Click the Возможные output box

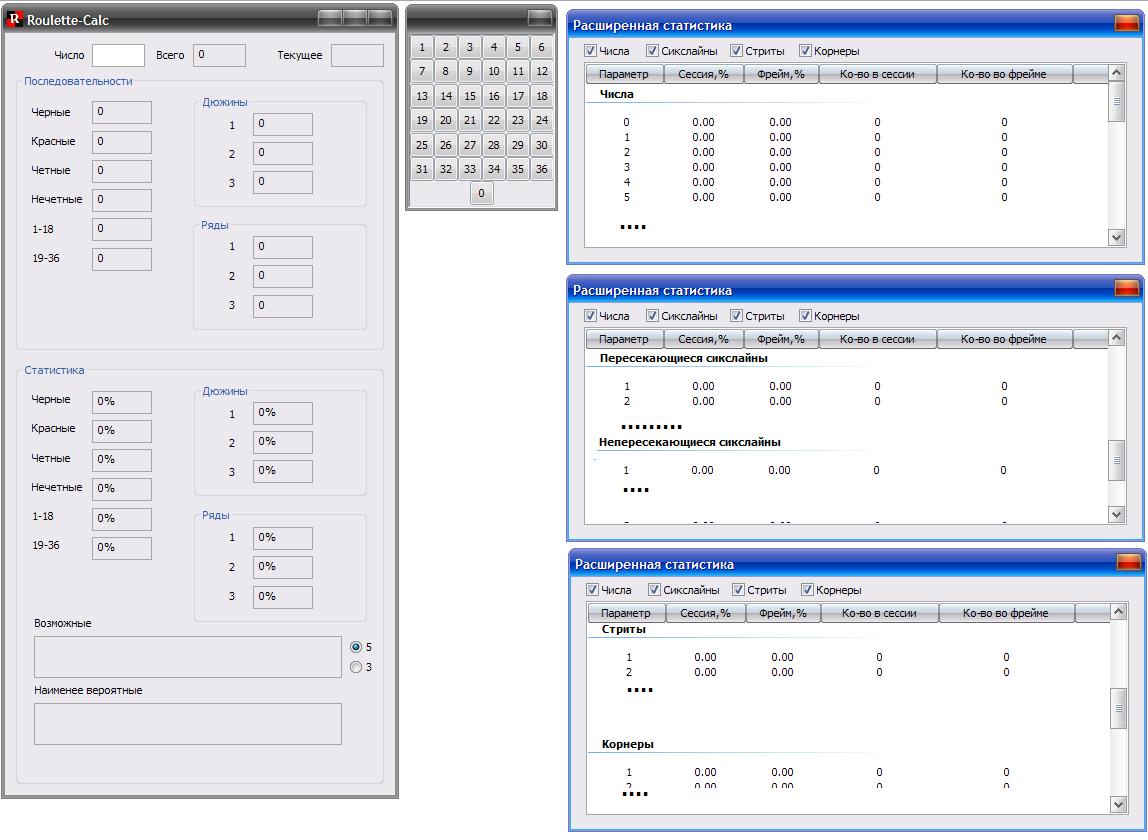187,657
